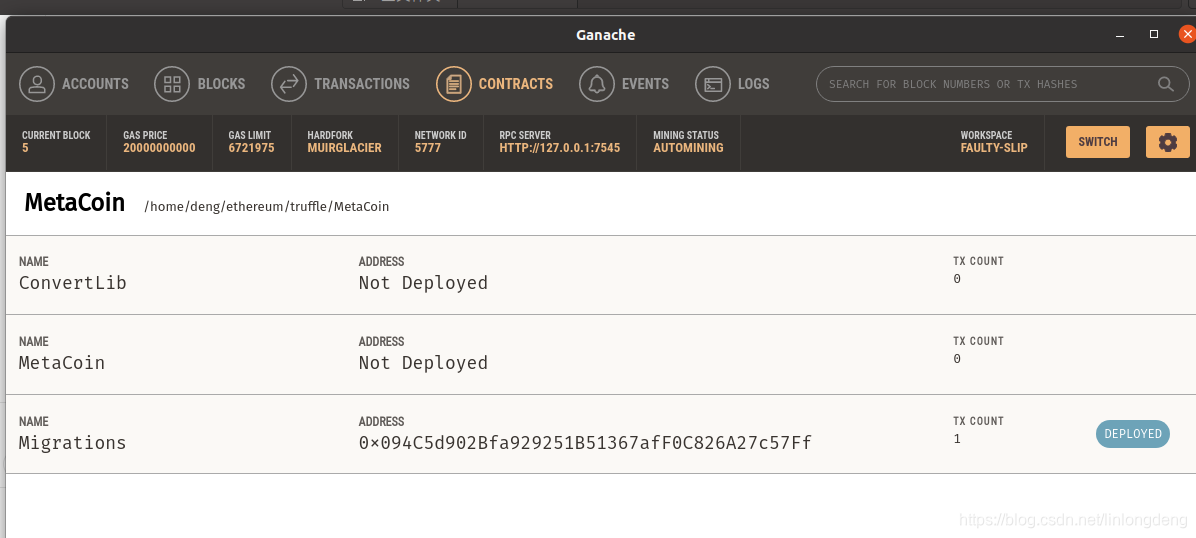Image resolution: width=1196 pixels, height=538 pixels.
Task: Click the SWITCH workspace button
Action: click(x=1098, y=142)
